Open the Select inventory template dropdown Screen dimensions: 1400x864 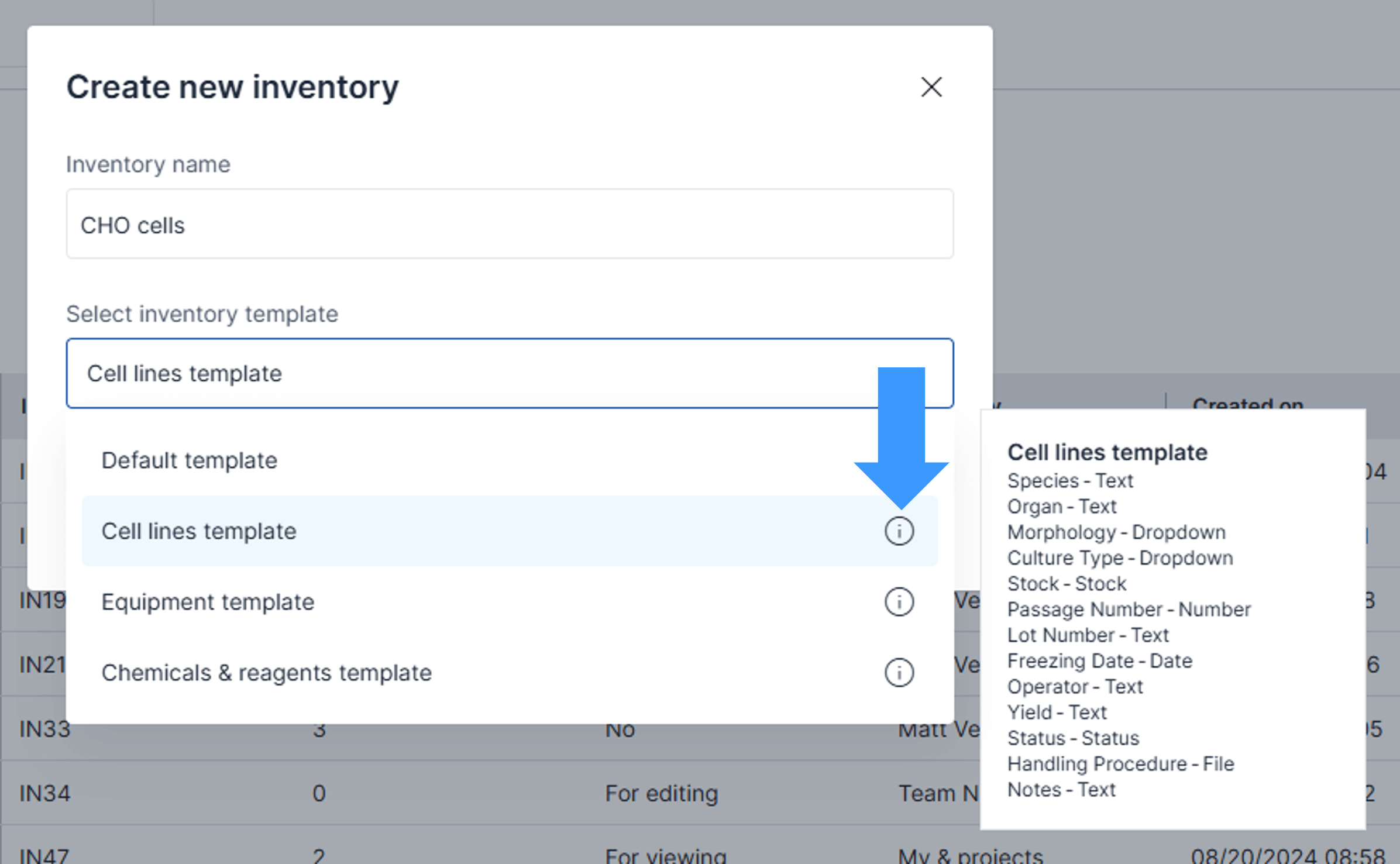point(468,373)
